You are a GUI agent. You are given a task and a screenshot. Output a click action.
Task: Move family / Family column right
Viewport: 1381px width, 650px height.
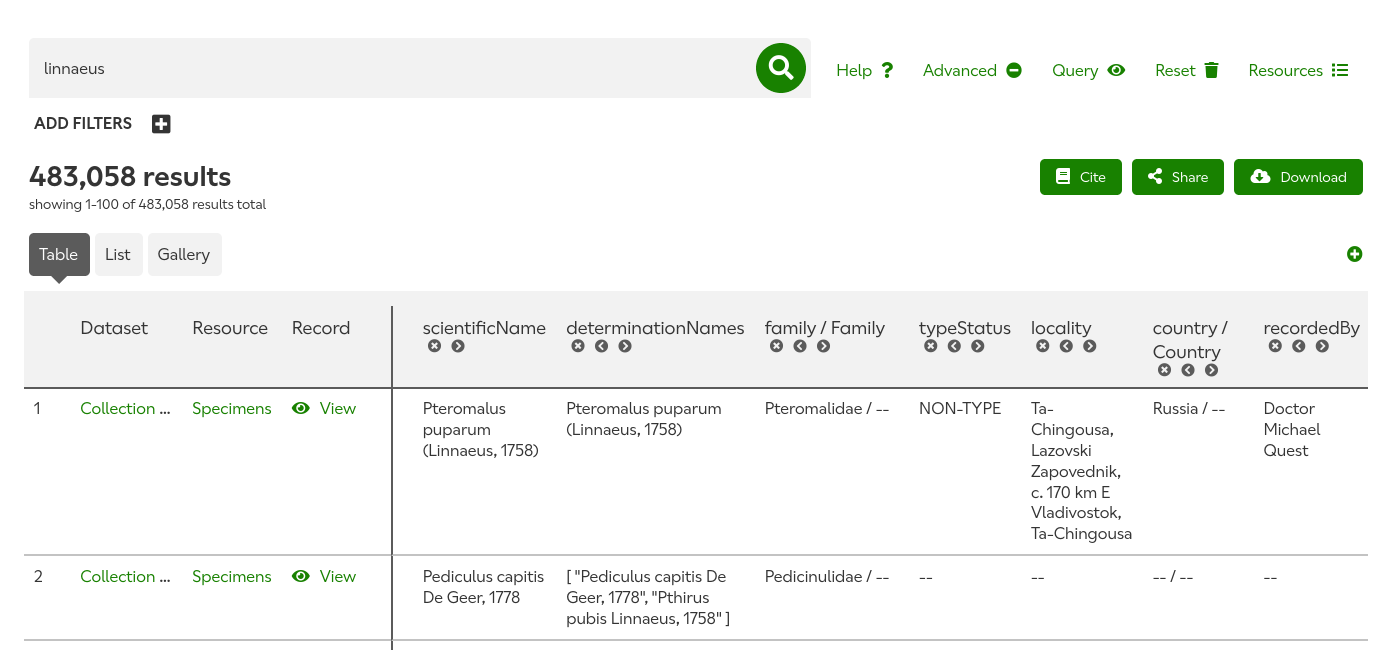823,346
